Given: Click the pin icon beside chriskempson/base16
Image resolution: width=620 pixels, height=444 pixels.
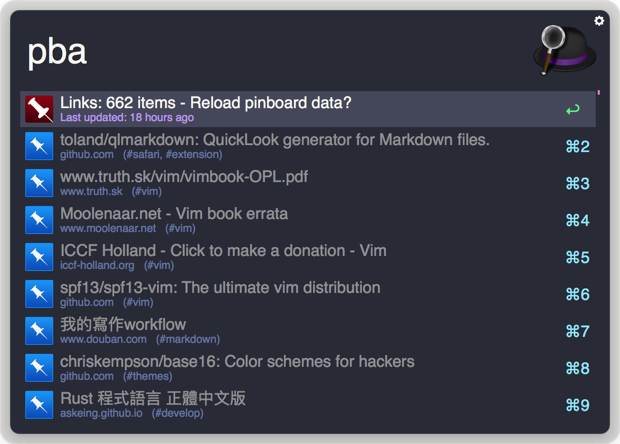Looking at the screenshot, I should [x=39, y=368].
